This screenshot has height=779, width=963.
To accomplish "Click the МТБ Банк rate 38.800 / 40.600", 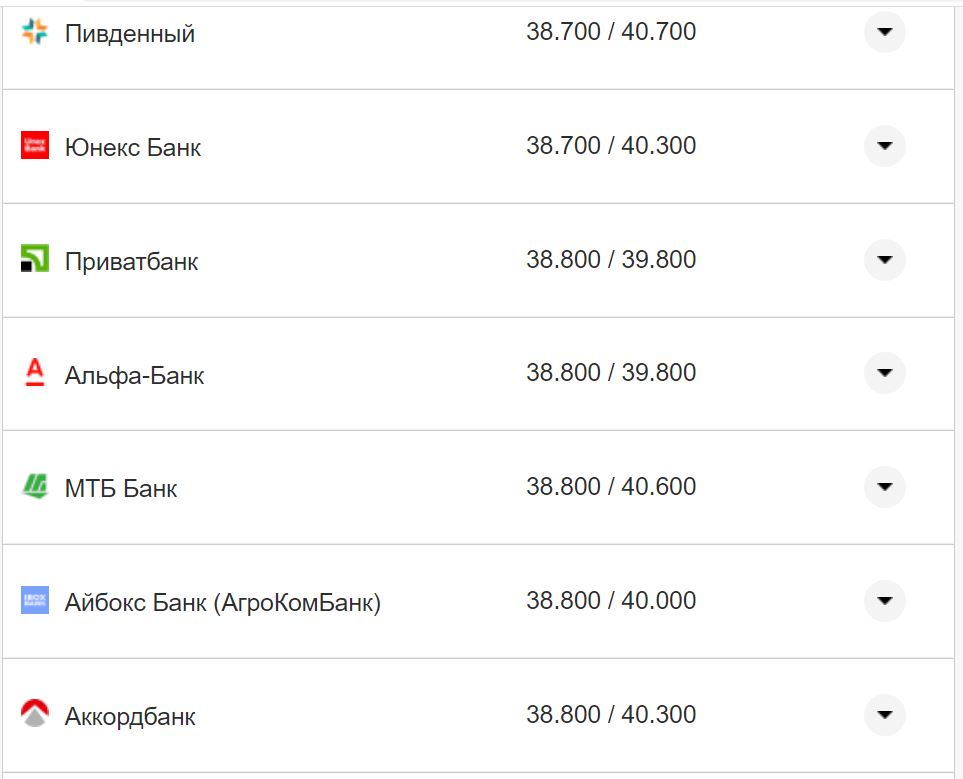I will 611,487.
